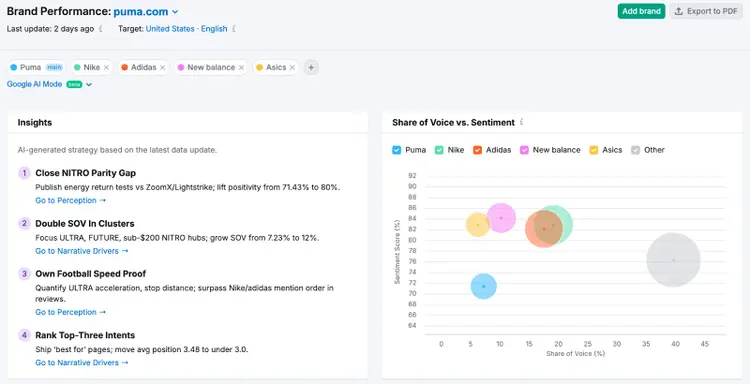The image size is (750, 384).
Task: Click the Insights panel title
Action: click(x=35, y=122)
